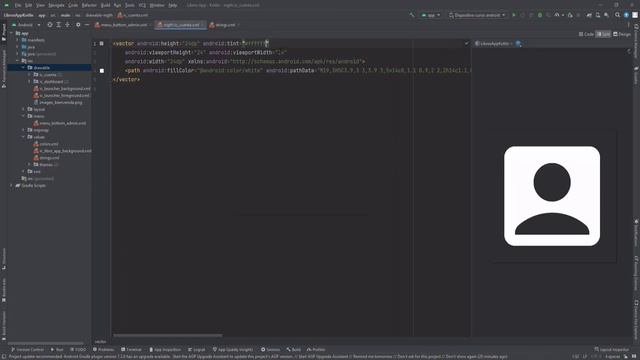The width and height of the screenshot is (640, 360).
Task: Open the Terminal tool window
Action: 131,350
